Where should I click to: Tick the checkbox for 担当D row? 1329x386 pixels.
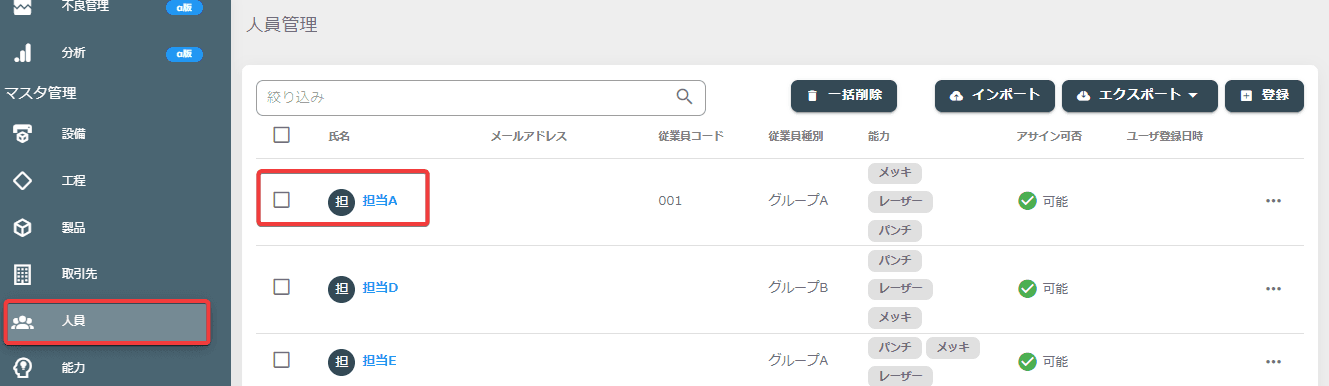(x=282, y=287)
